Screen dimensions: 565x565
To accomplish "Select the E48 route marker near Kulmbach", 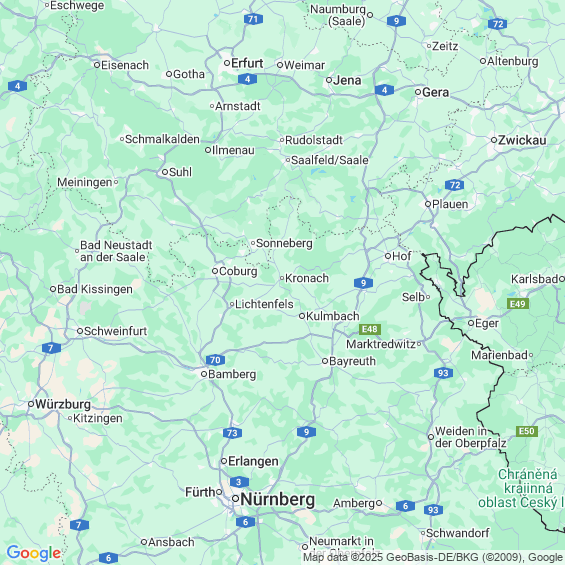I will tap(370, 329).
